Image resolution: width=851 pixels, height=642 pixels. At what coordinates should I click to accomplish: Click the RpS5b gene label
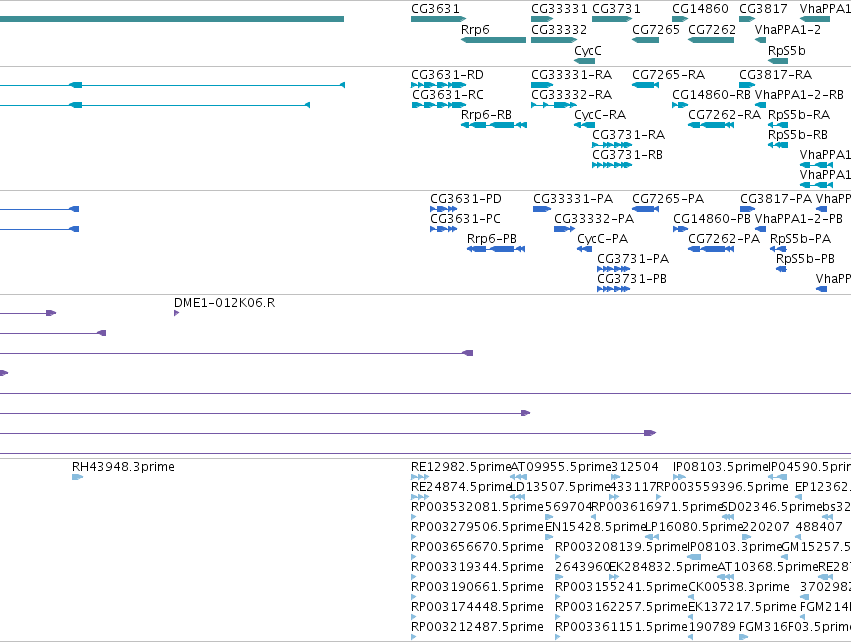(786, 50)
